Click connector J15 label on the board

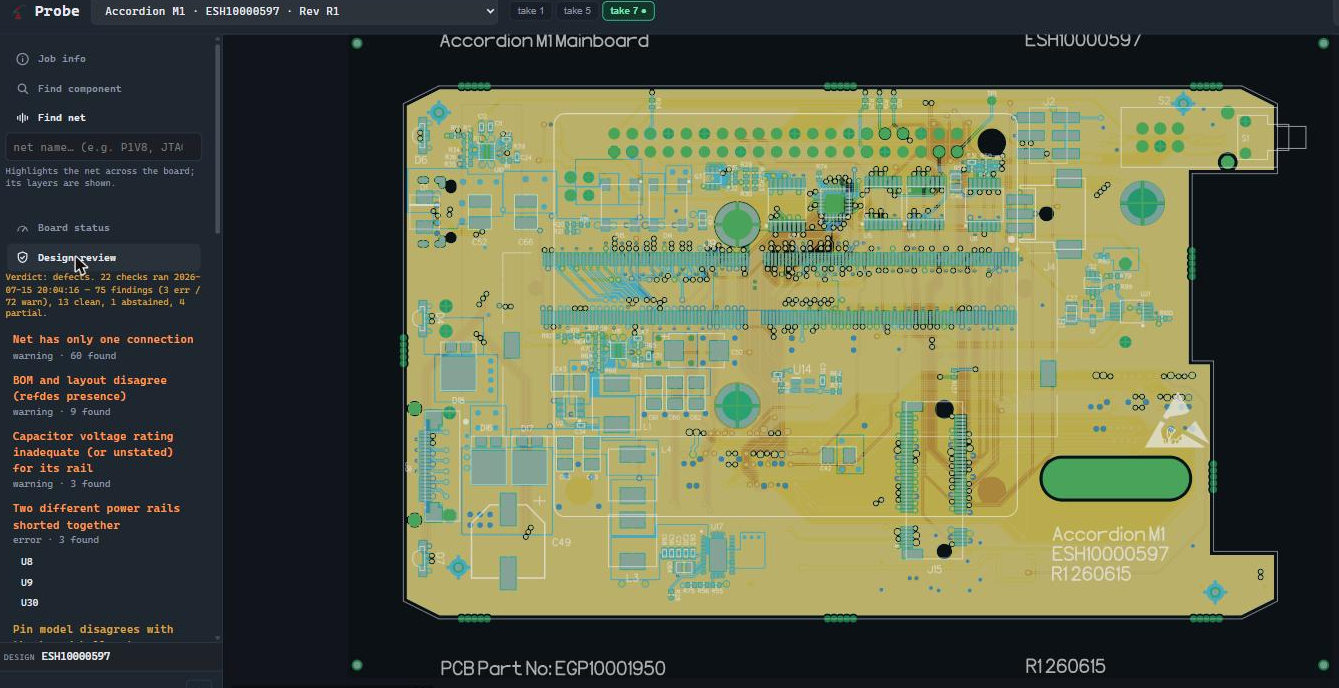(934, 569)
